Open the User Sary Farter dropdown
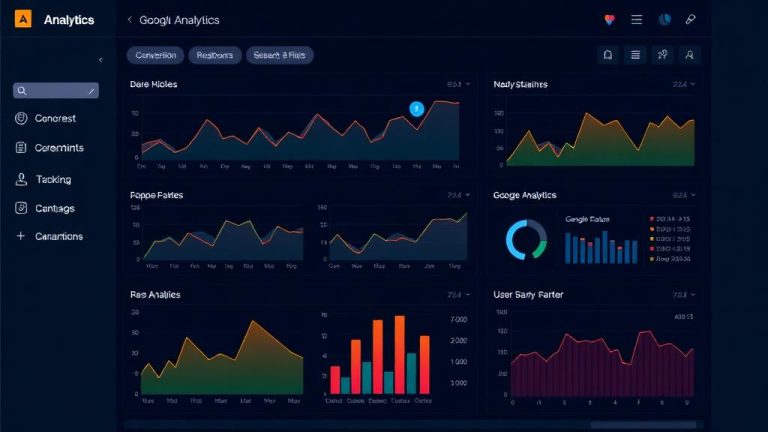 pyautogui.click(x=693, y=295)
